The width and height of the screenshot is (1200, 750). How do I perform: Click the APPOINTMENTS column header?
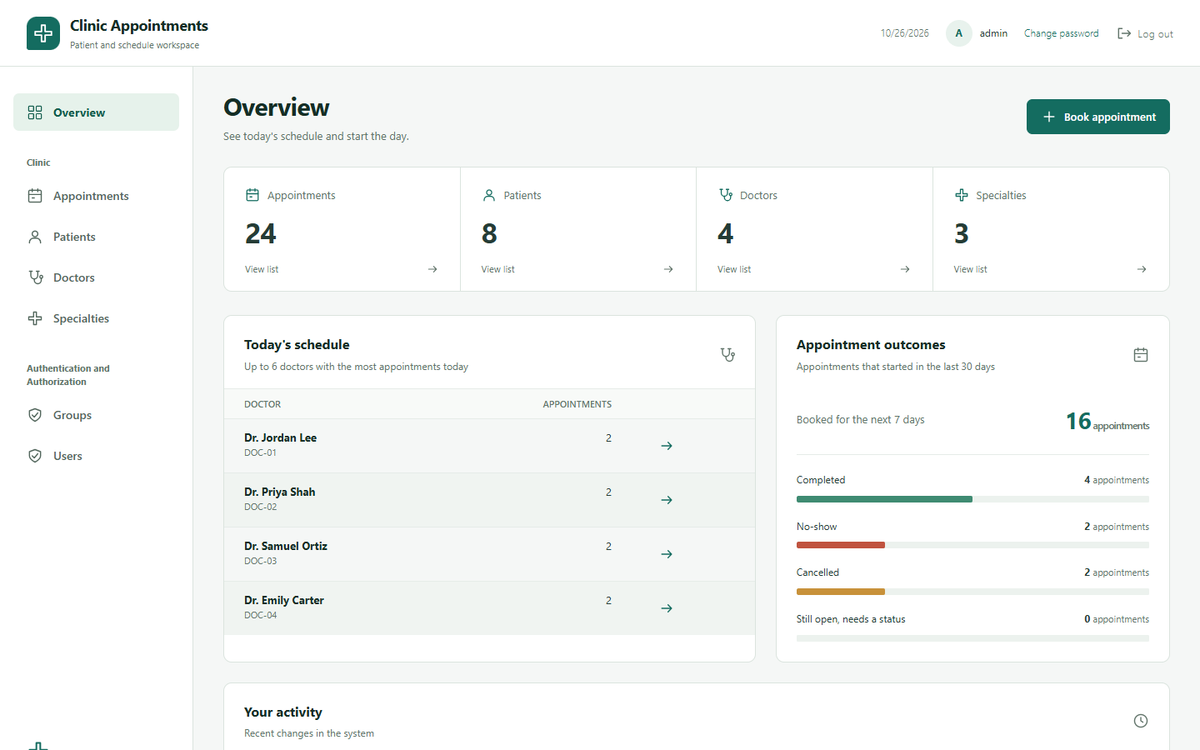tap(577, 404)
